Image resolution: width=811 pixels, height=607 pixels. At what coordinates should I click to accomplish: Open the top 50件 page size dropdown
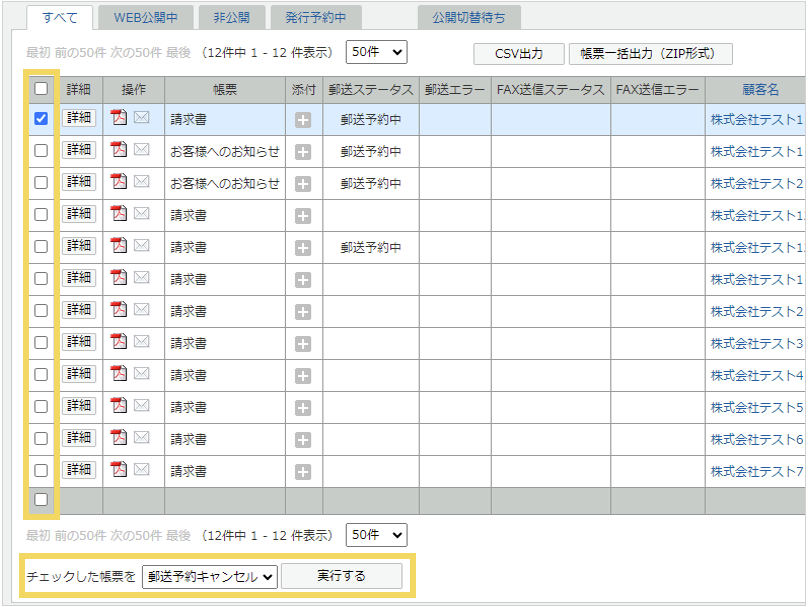point(376,52)
